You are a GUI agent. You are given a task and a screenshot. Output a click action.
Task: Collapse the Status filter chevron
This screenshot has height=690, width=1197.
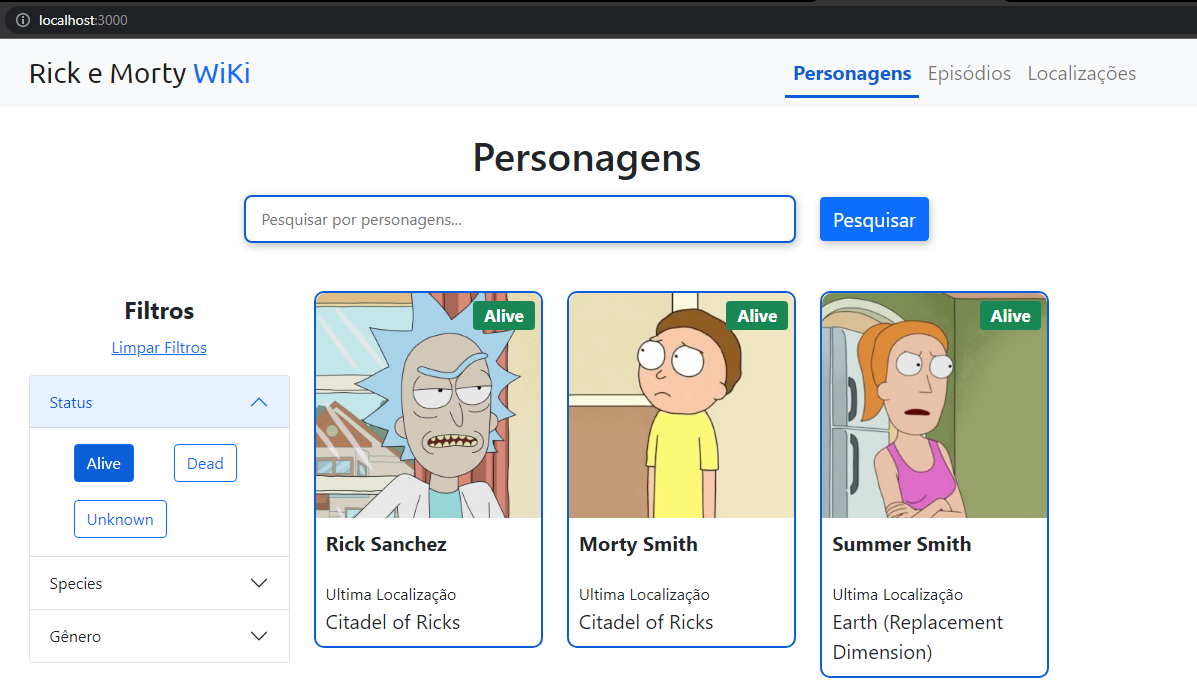tap(259, 402)
